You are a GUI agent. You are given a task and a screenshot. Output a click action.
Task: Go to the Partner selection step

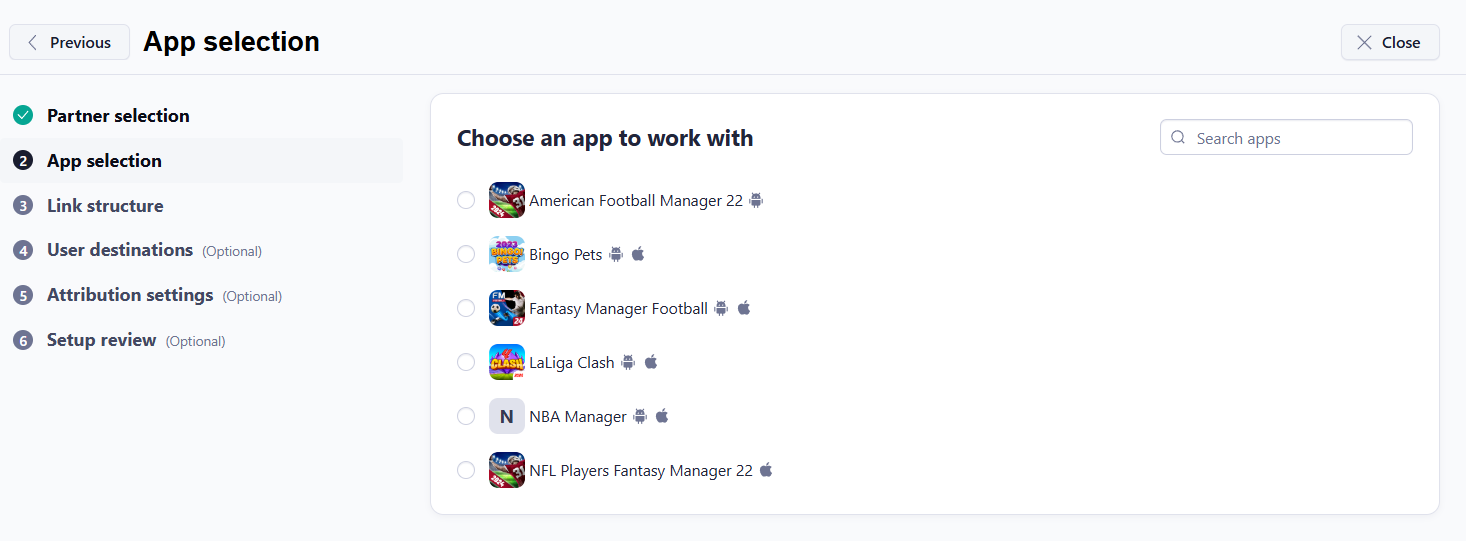tap(118, 116)
